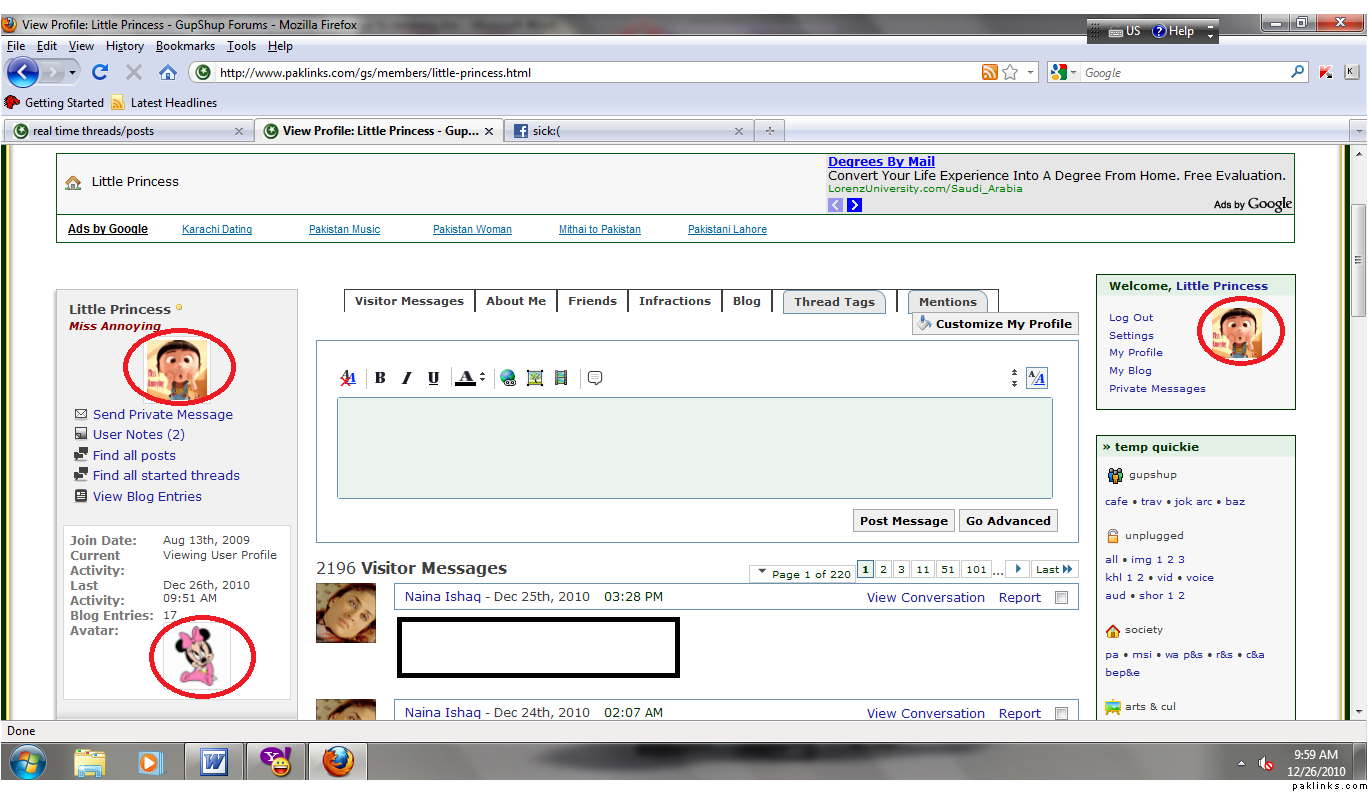Click inside the visitor message text area

[694, 448]
